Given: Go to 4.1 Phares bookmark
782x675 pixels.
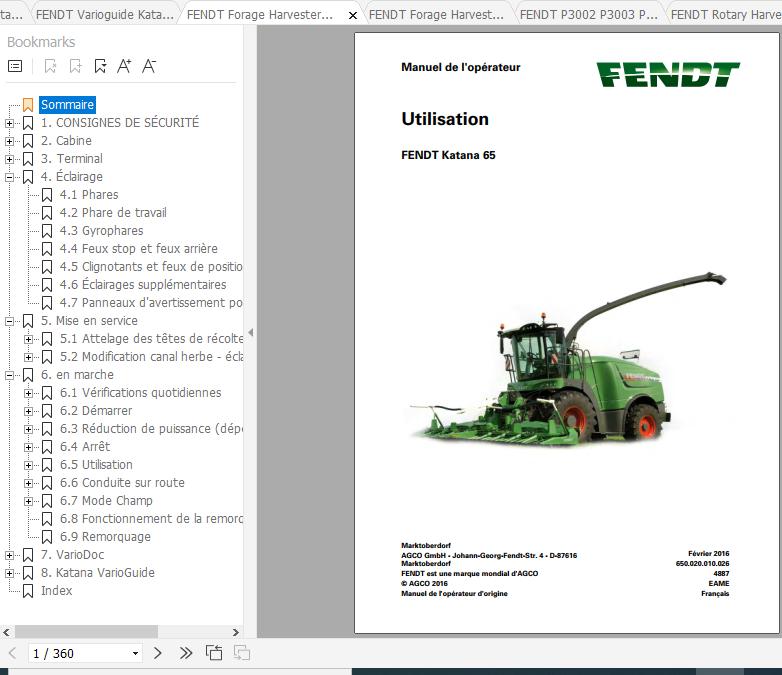Looking at the screenshot, I should (x=89, y=195).
